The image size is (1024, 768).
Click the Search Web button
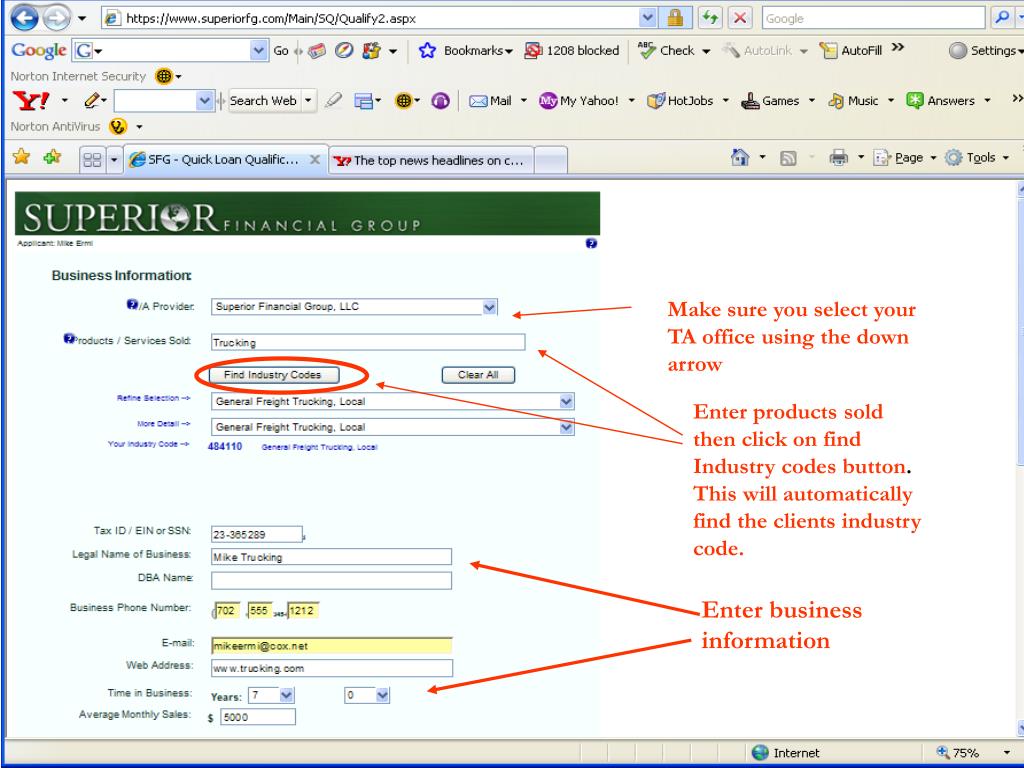(x=263, y=101)
